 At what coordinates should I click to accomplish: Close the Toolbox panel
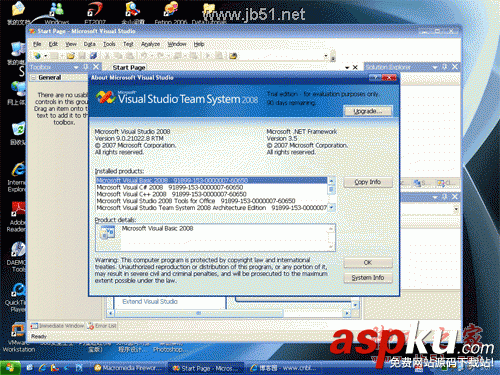click(96, 67)
